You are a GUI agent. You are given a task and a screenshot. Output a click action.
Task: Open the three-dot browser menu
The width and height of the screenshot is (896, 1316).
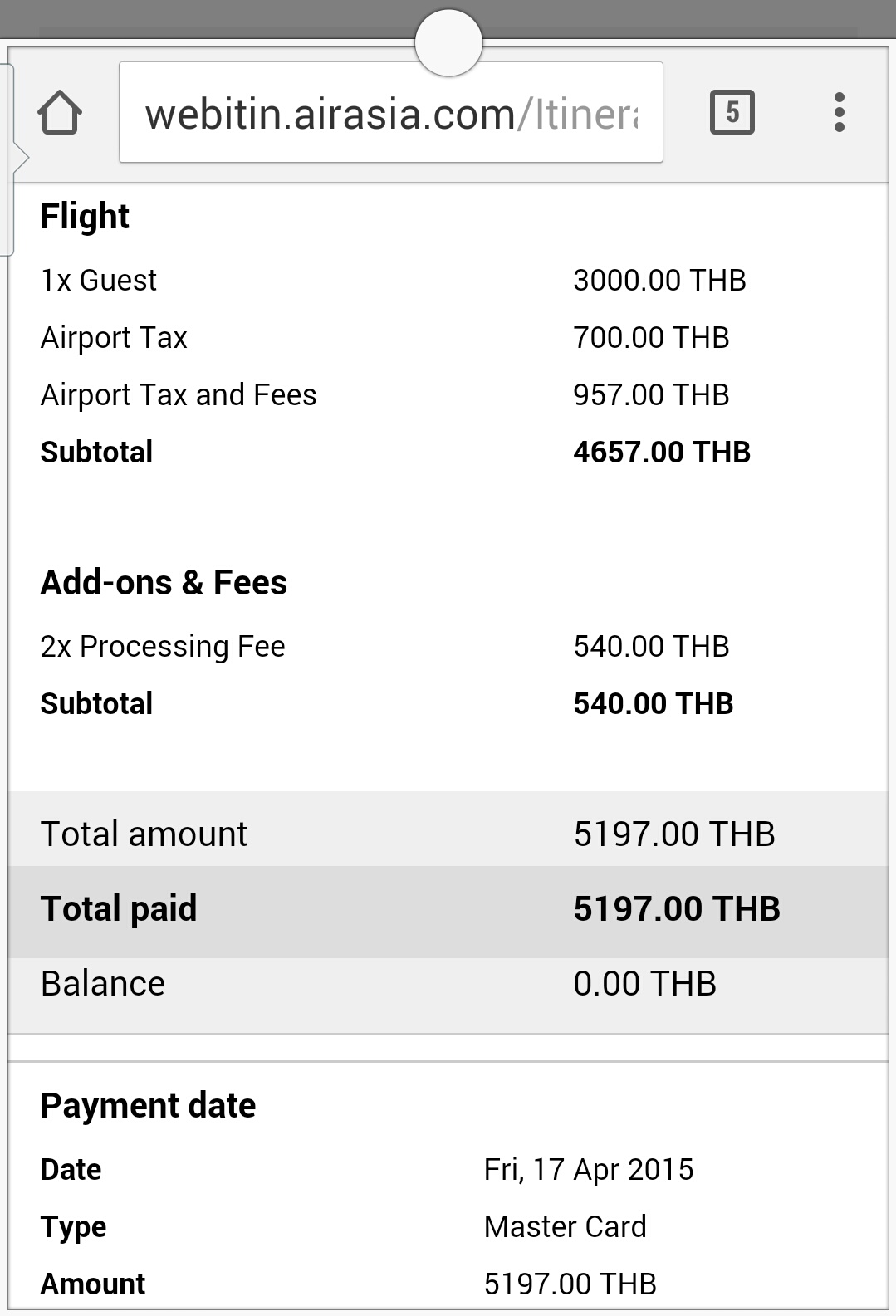840,112
